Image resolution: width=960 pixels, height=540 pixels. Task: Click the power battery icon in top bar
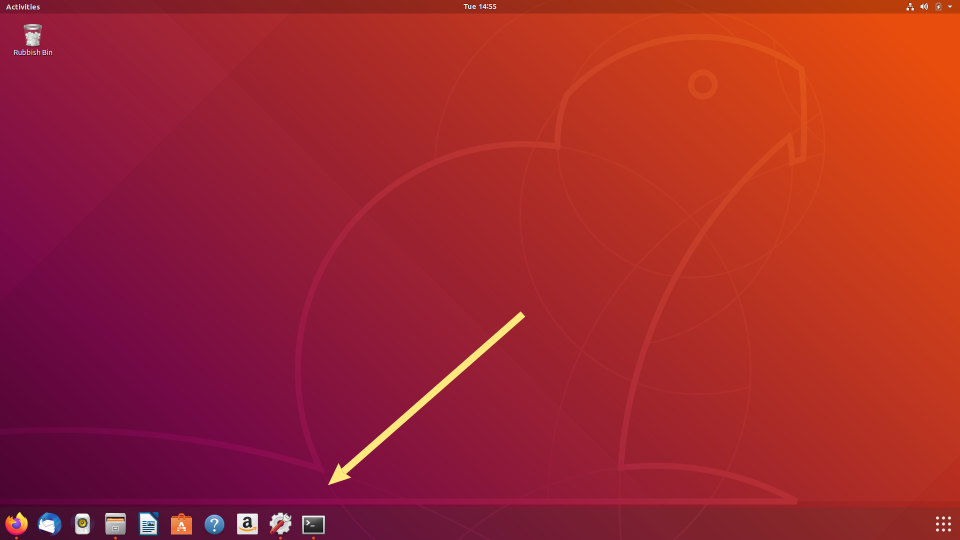coord(938,7)
